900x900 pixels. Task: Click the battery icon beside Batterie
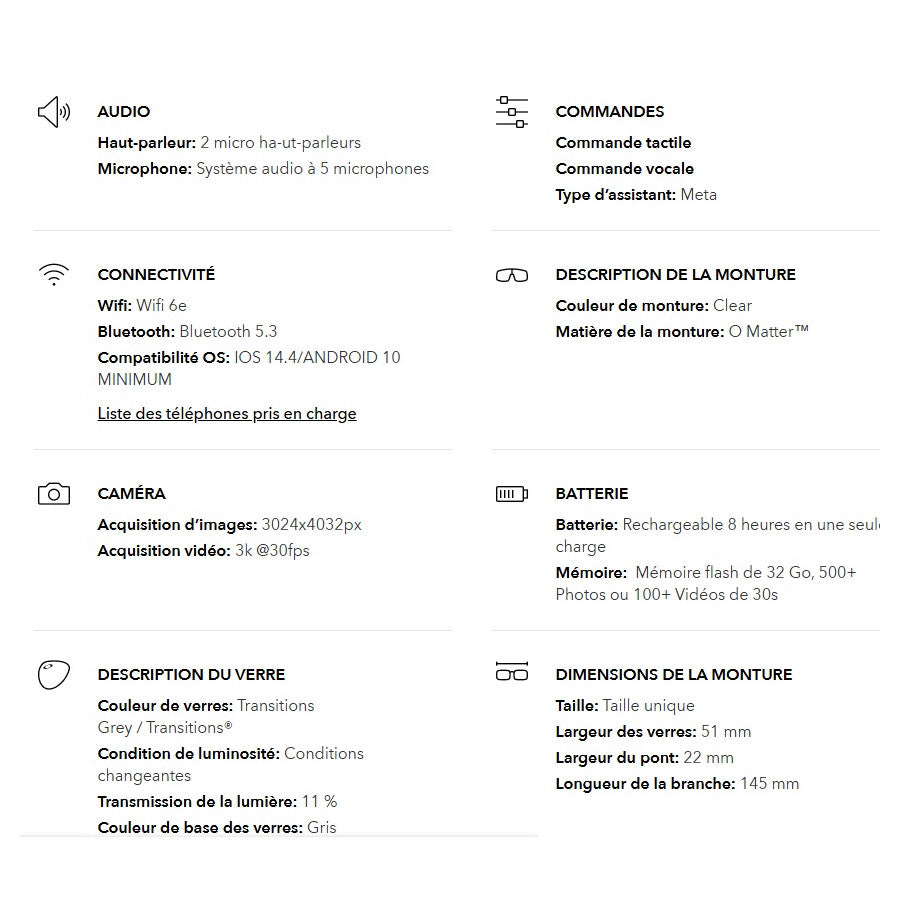click(x=512, y=494)
